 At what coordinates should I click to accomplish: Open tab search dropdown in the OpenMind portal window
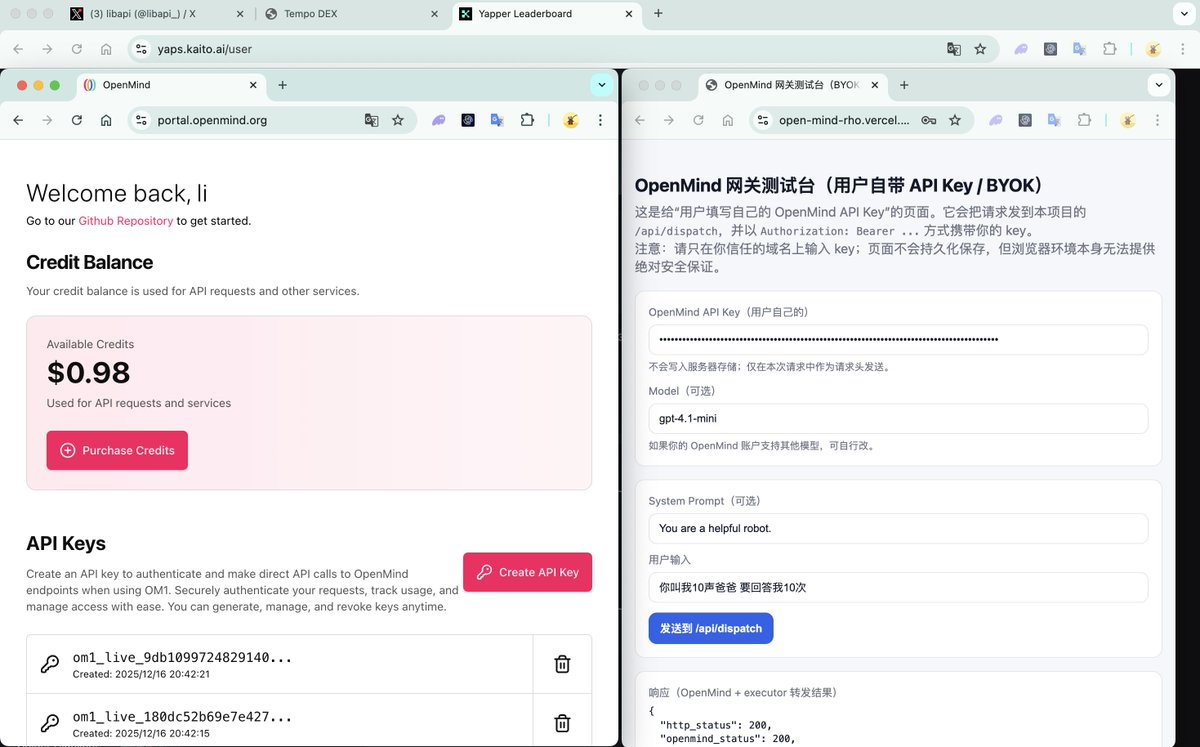pos(601,85)
